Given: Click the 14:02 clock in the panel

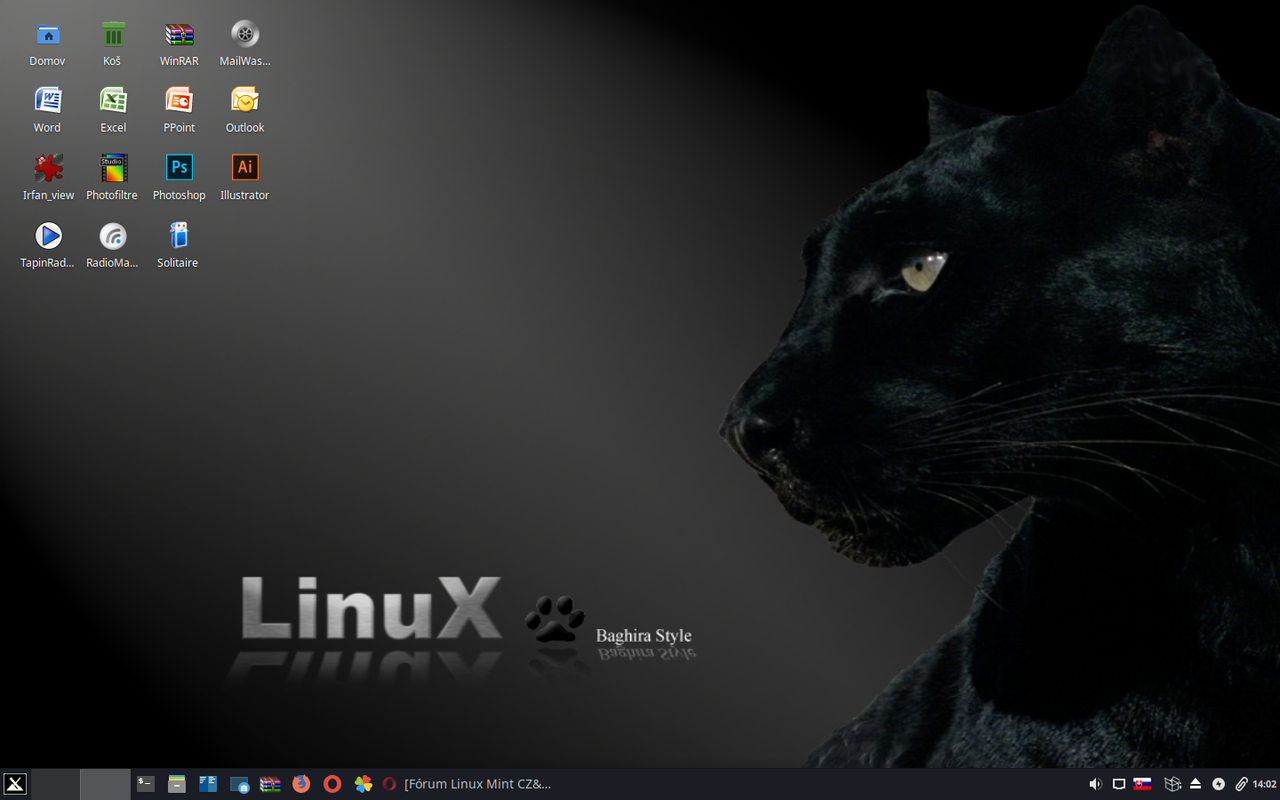Looking at the screenshot, I should tap(1265, 784).
